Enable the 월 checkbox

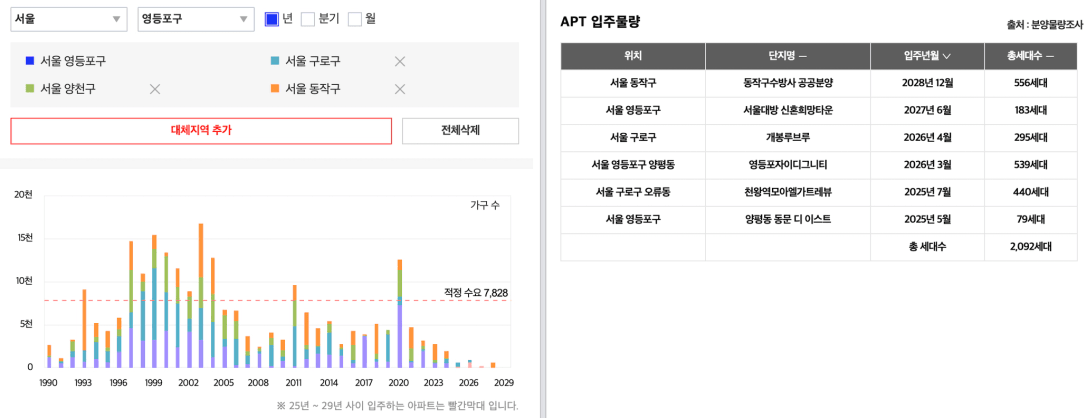355,19
